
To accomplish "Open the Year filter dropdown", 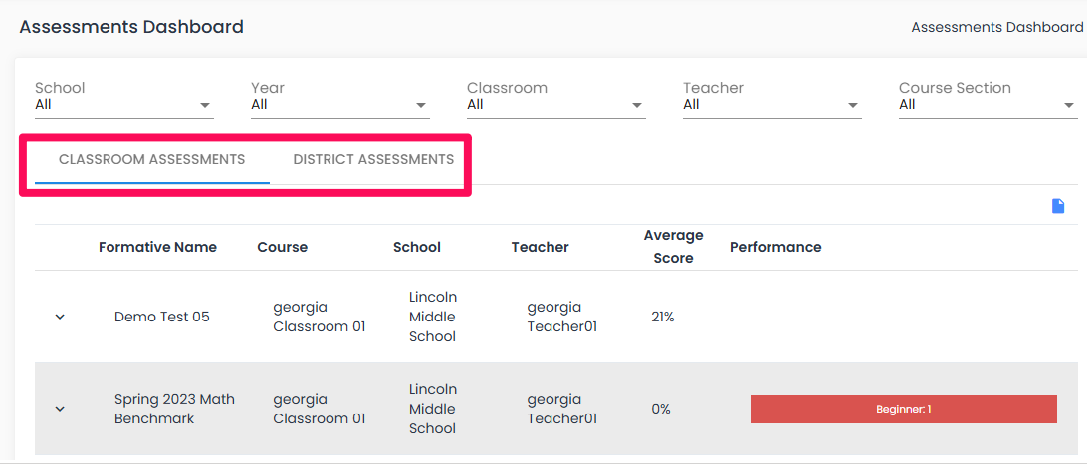I will coord(340,104).
